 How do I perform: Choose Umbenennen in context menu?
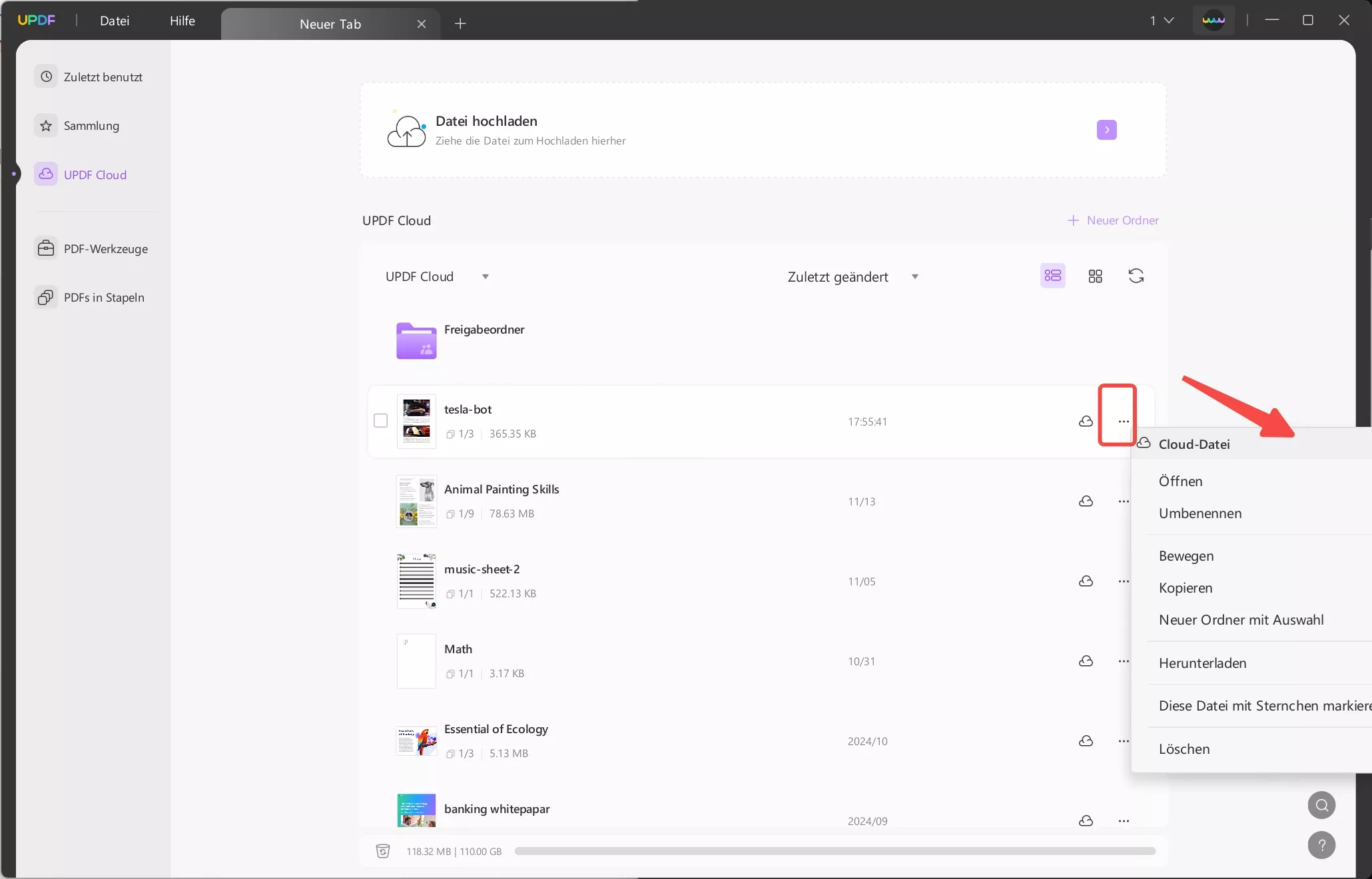pyautogui.click(x=1200, y=513)
